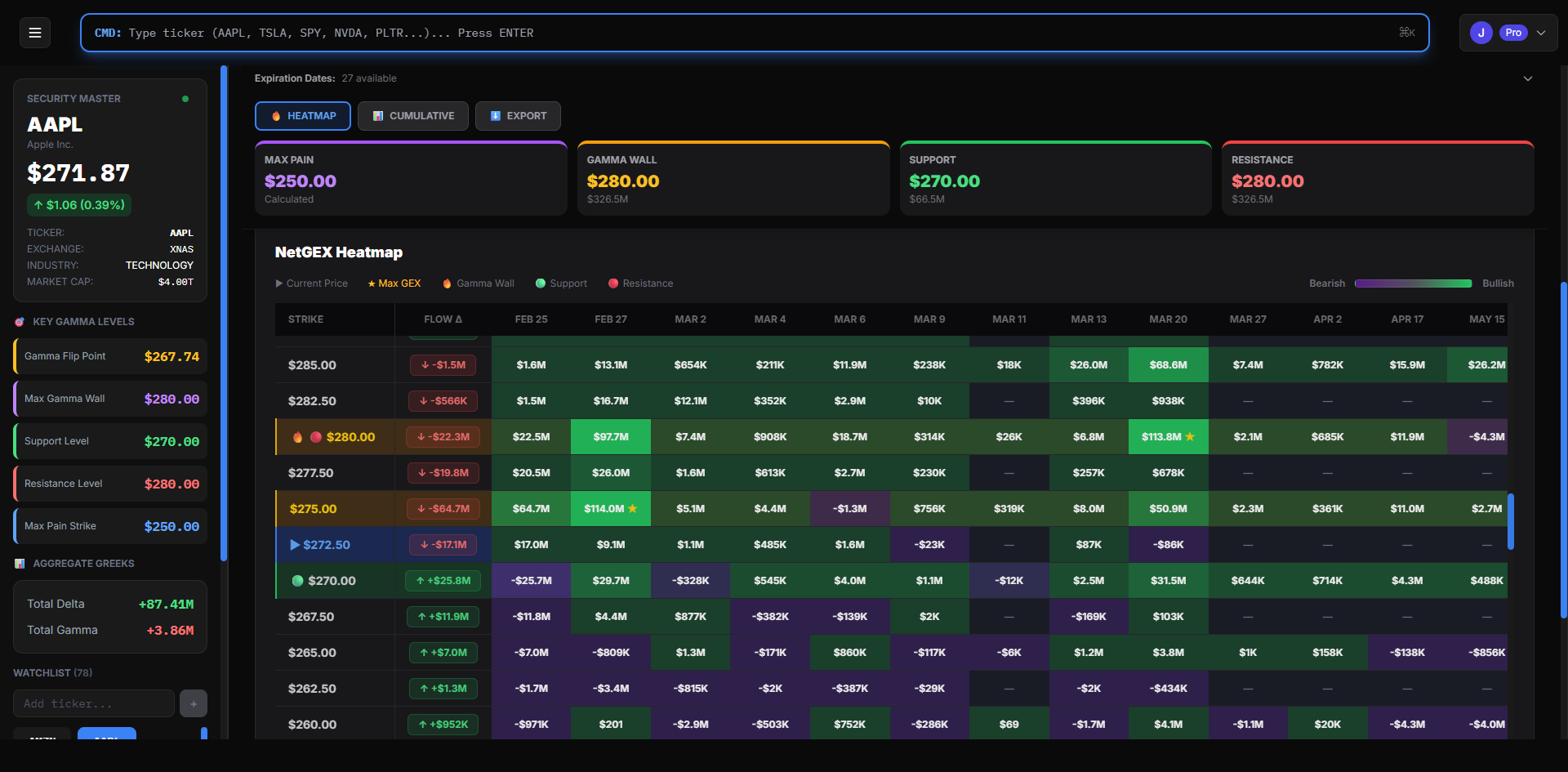Click the Export button
Viewport: 1568px width, 772px height.
point(518,116)
